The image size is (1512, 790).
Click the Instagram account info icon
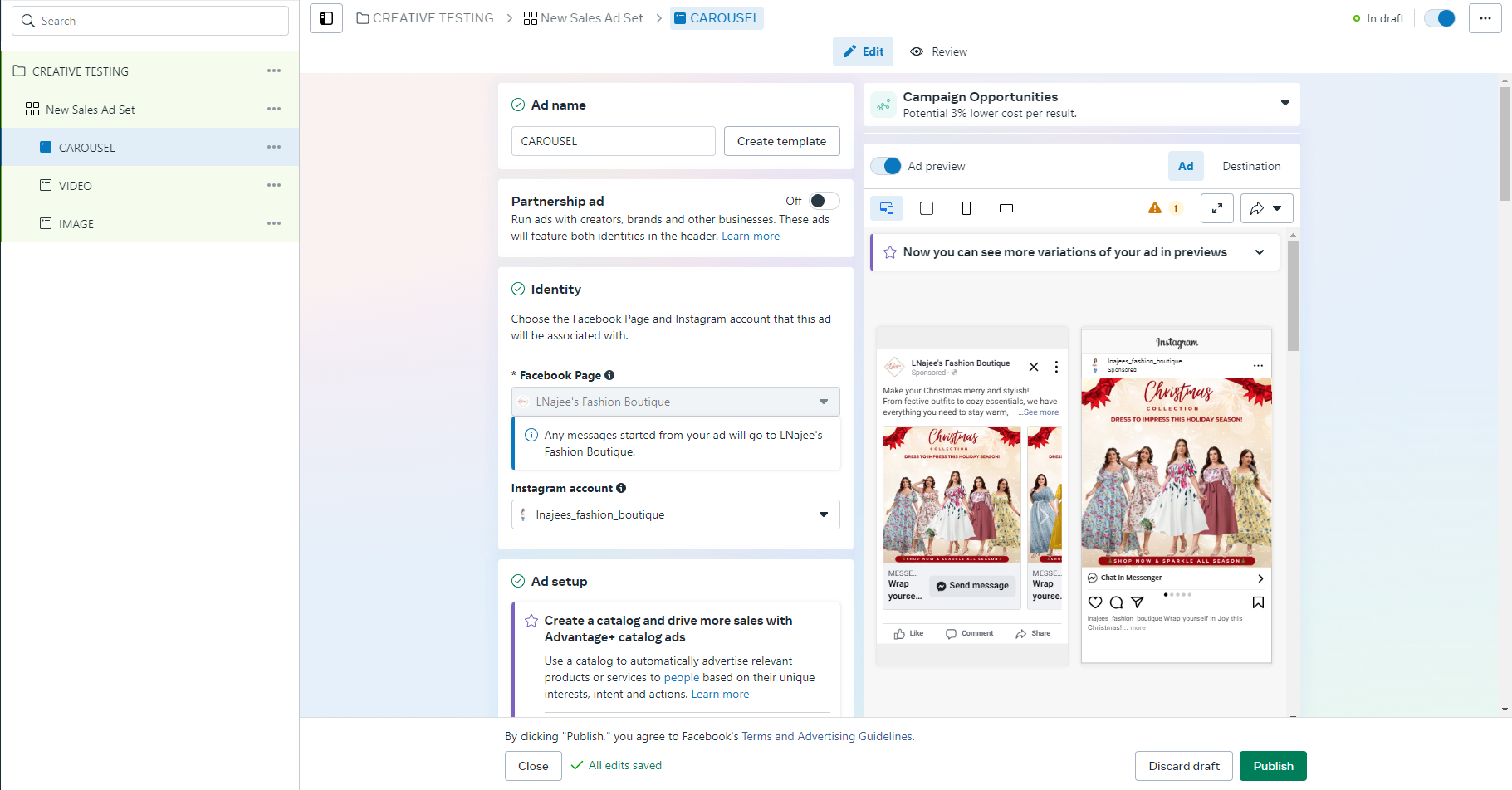pyautogui.click(x=621, y=488)
